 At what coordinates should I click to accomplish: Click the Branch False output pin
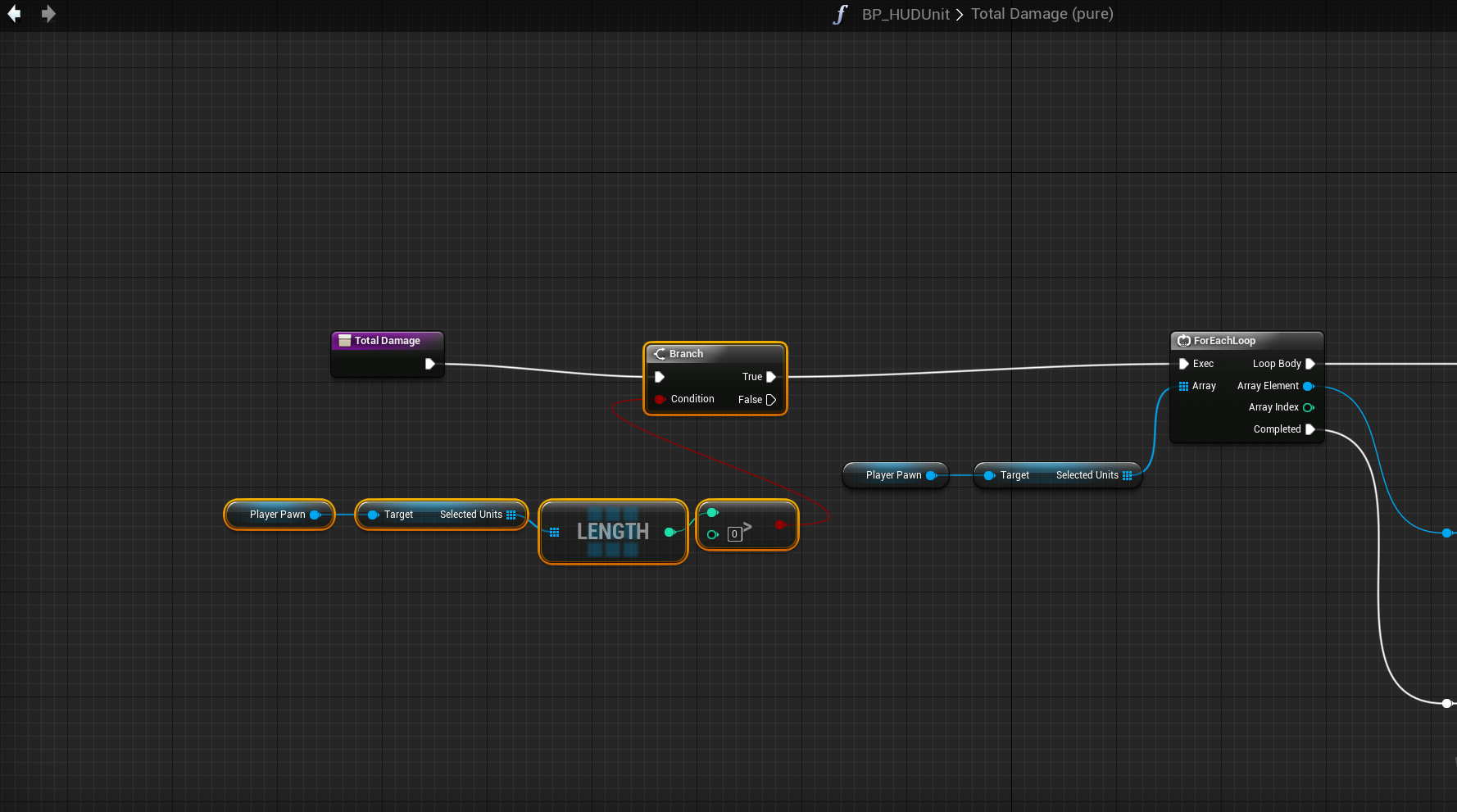point(770,400)
